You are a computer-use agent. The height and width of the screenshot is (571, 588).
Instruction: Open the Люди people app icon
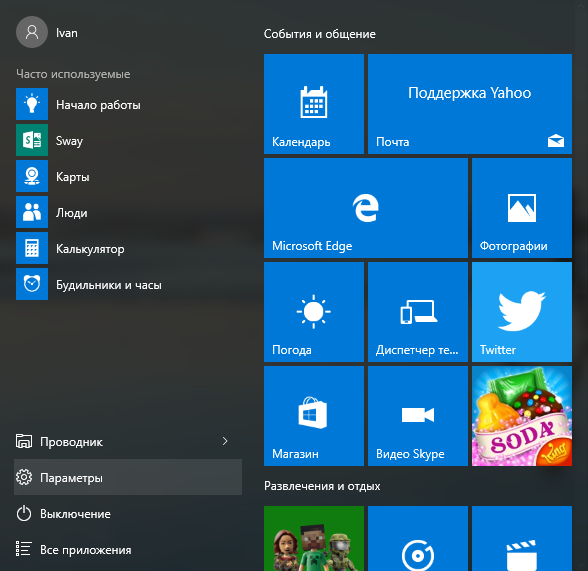pos(32,212)
